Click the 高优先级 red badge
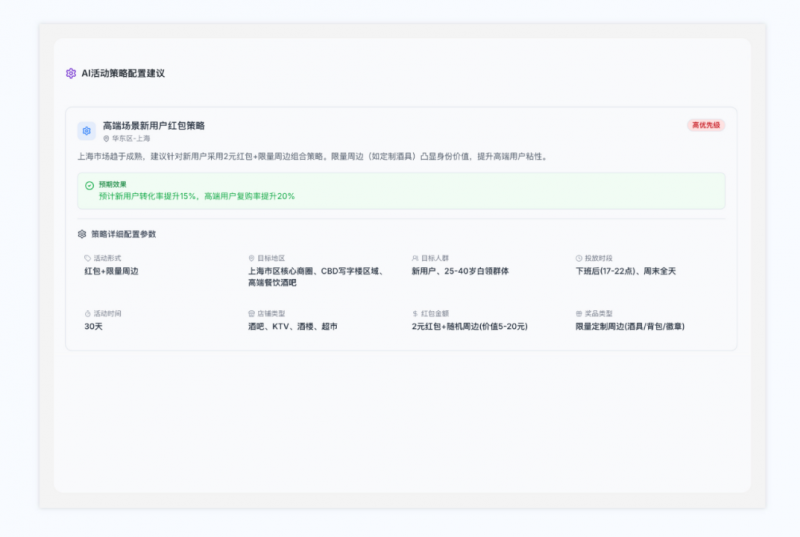 tap(706, 125)
